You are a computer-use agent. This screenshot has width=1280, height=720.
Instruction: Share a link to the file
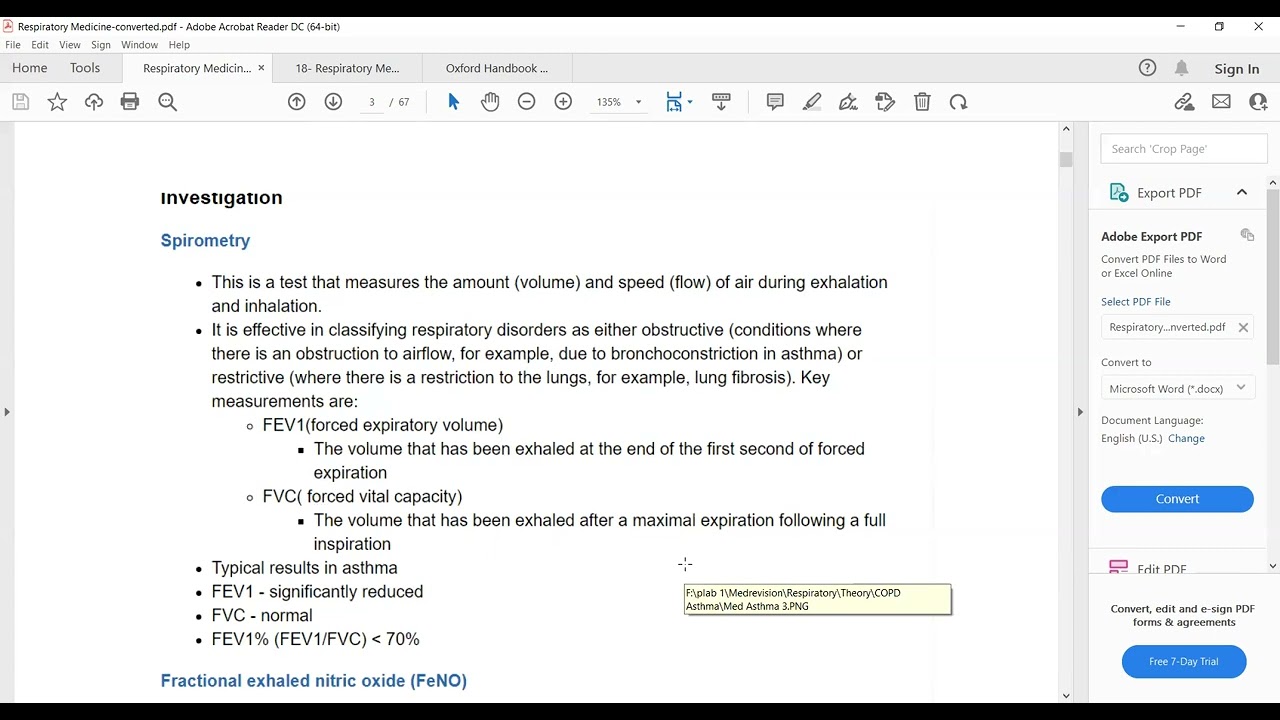click(1185, 102)
